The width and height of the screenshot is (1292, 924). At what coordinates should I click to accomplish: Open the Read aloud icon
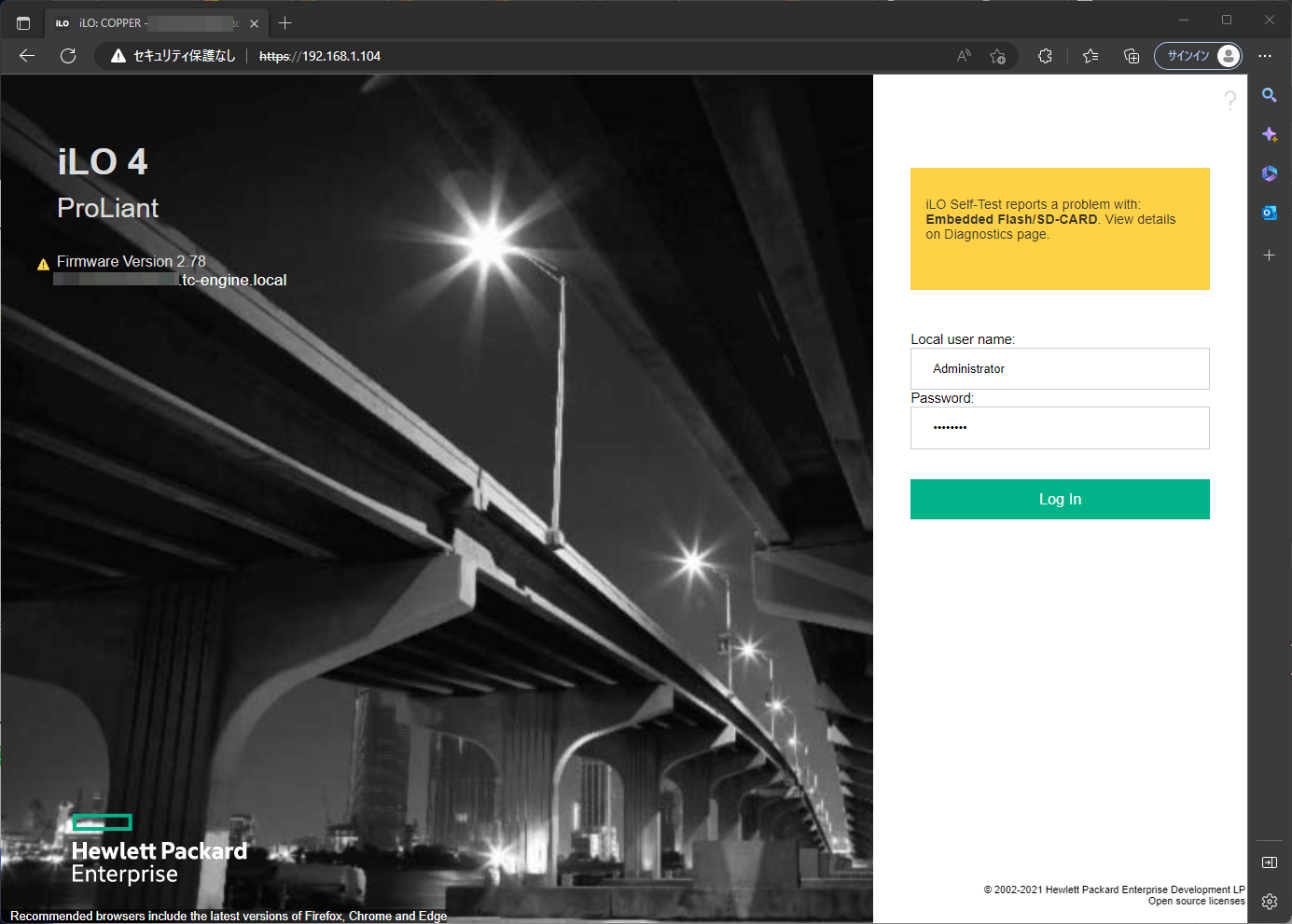(x=964, y=56)
